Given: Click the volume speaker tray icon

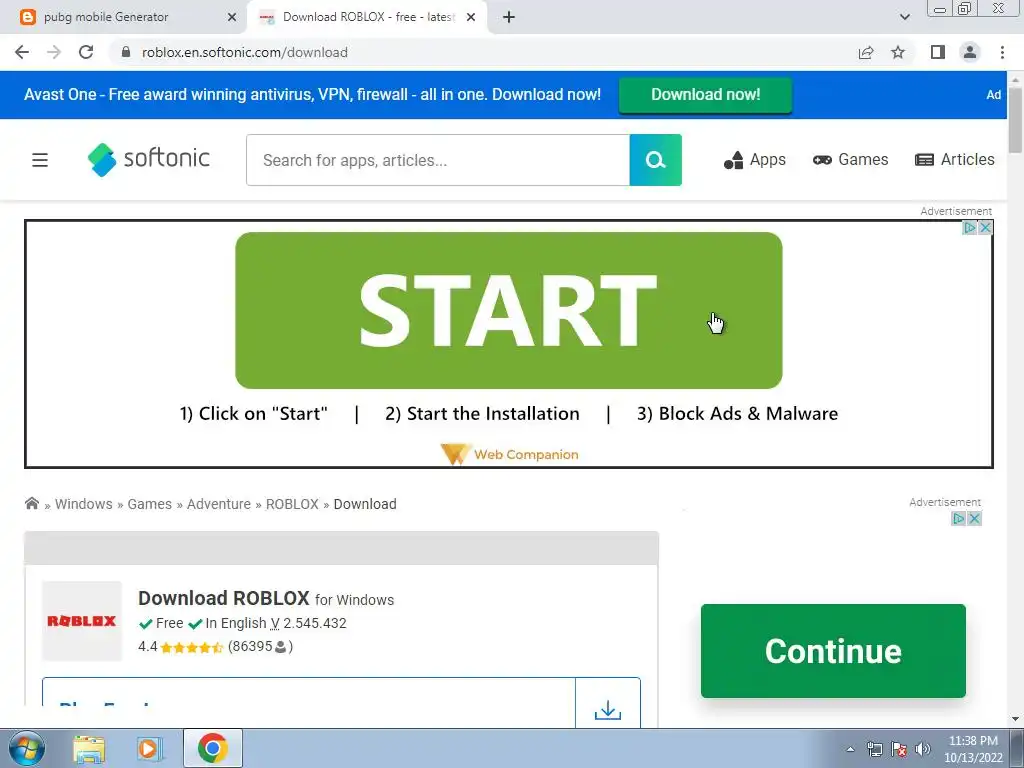Looking at the screenshot, I should 922,749.
